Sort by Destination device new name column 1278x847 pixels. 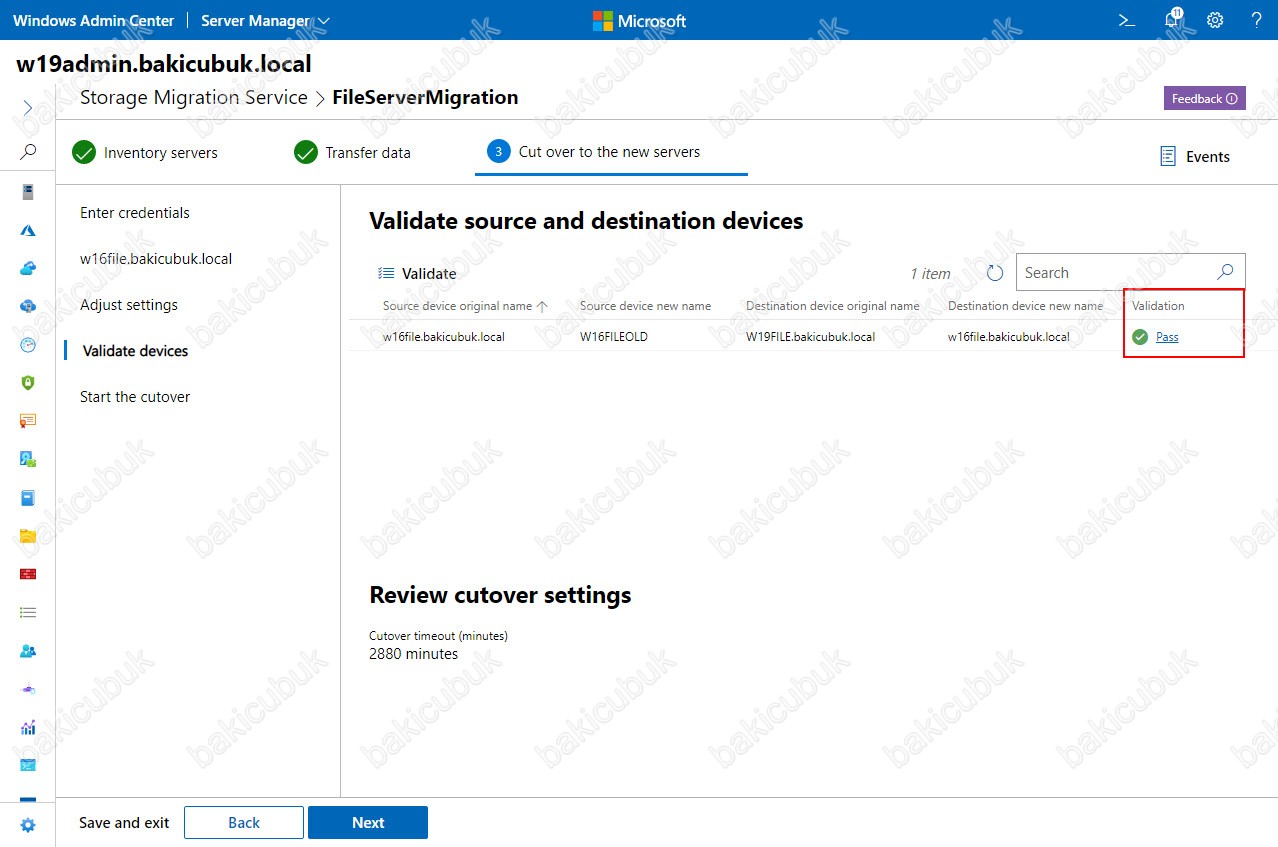[1025, 306]
